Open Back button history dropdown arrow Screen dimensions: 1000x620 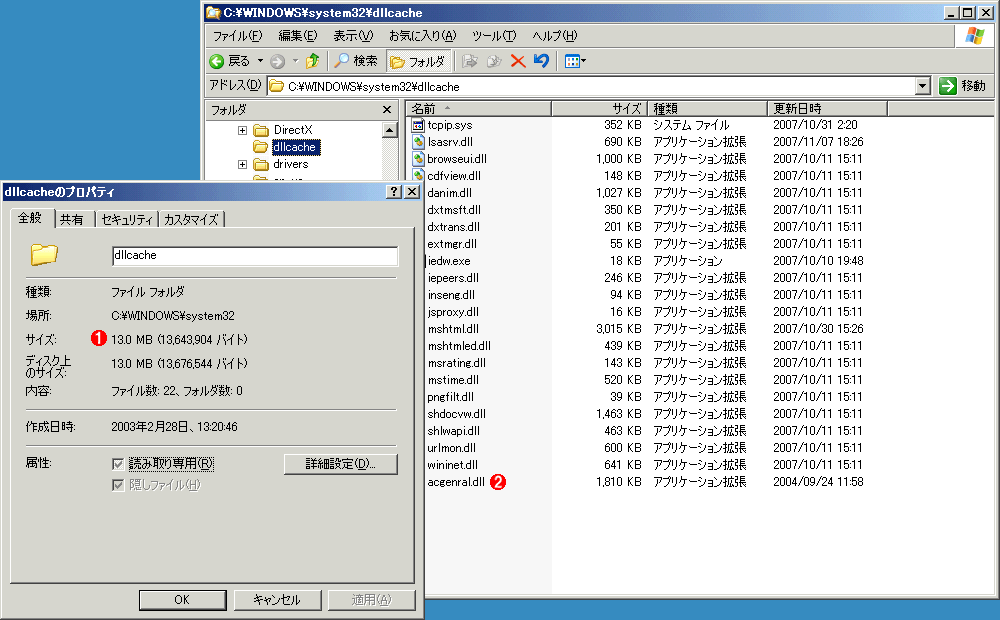pyautogui.click(x=260, y=61)
